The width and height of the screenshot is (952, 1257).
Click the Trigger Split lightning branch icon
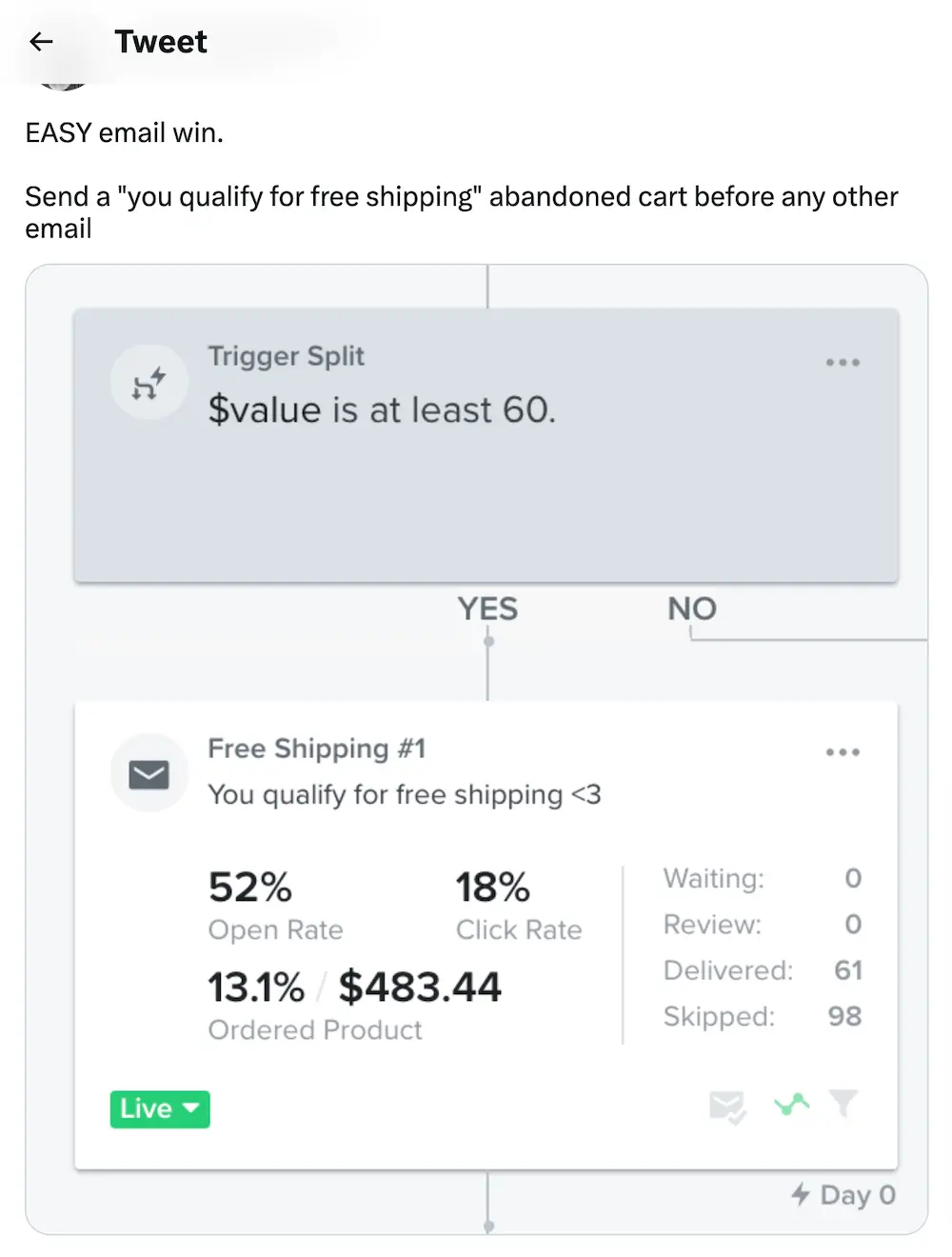149,383
